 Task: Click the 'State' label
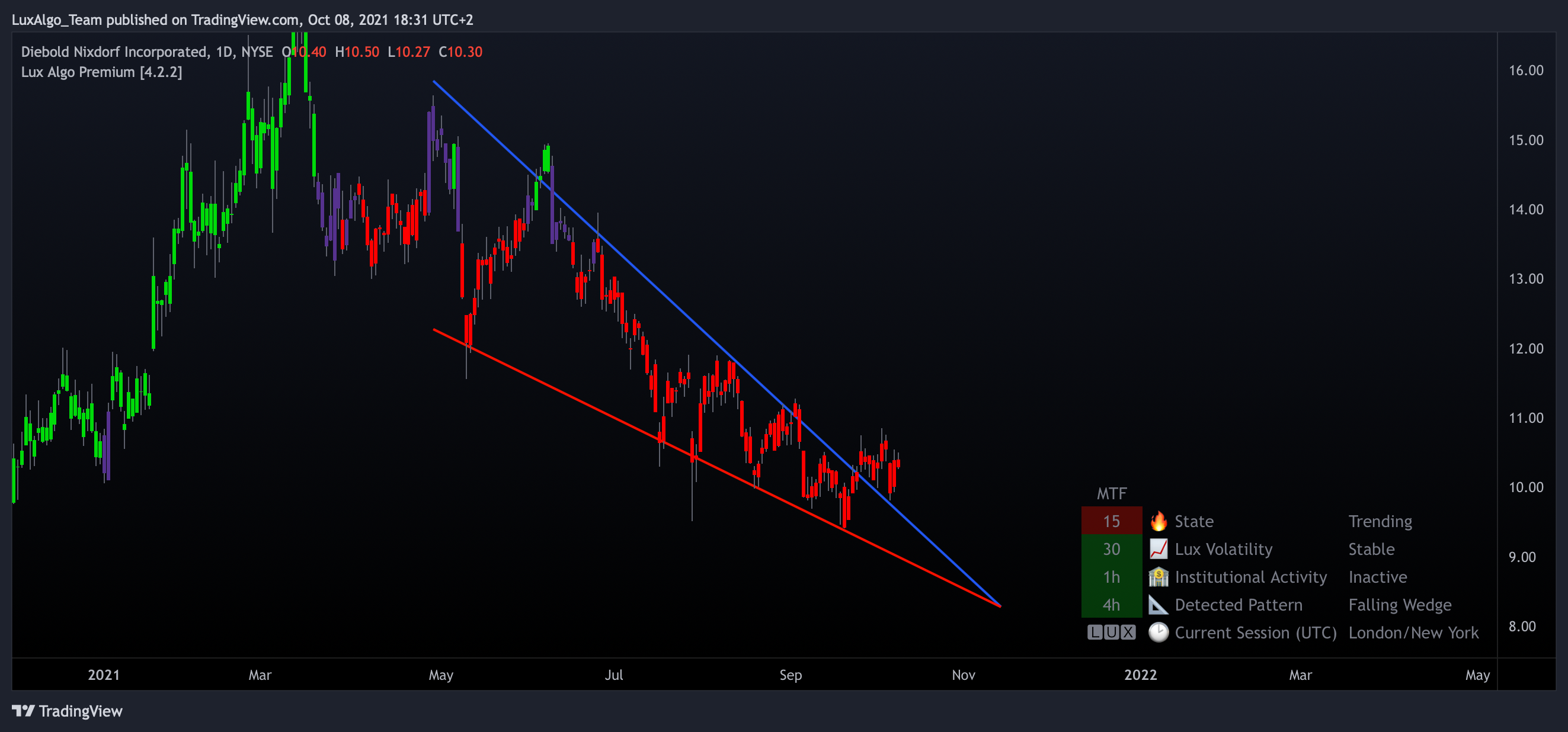tap(1193, 522)
